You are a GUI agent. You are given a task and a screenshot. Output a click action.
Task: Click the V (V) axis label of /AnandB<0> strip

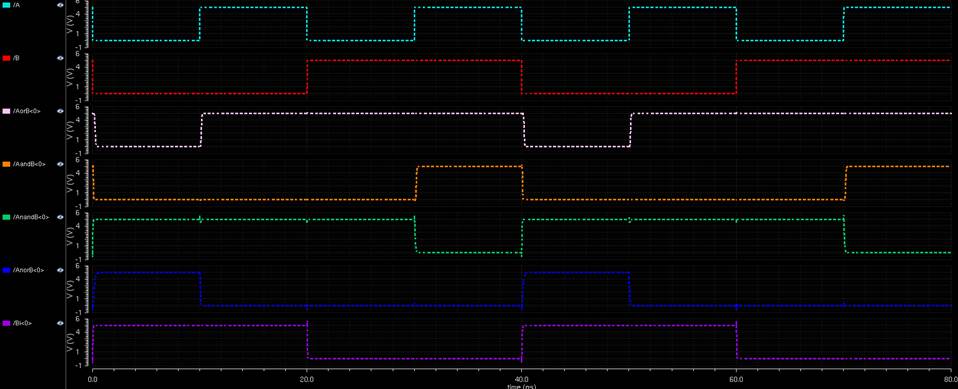[x=70, y=235]
